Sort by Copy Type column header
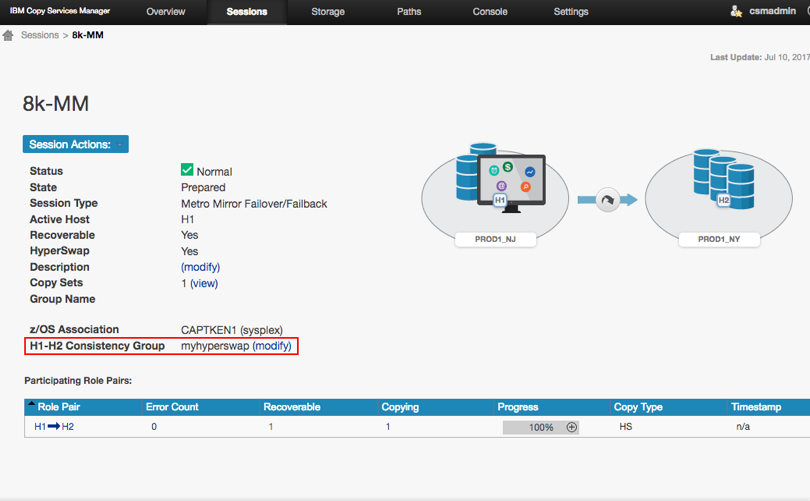Screen dimensions: 810x501 tap(638, 407)
